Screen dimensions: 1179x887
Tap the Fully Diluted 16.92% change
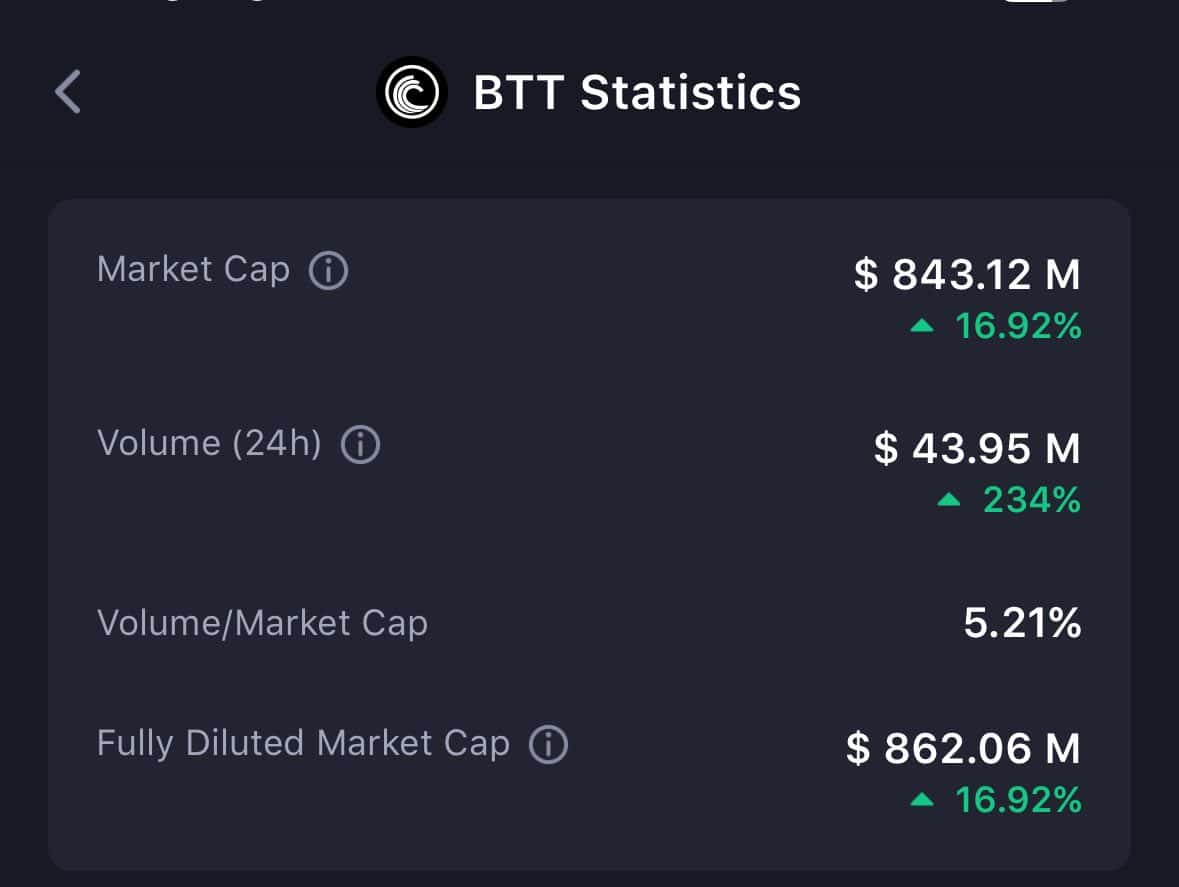(x=1018, y=800)
